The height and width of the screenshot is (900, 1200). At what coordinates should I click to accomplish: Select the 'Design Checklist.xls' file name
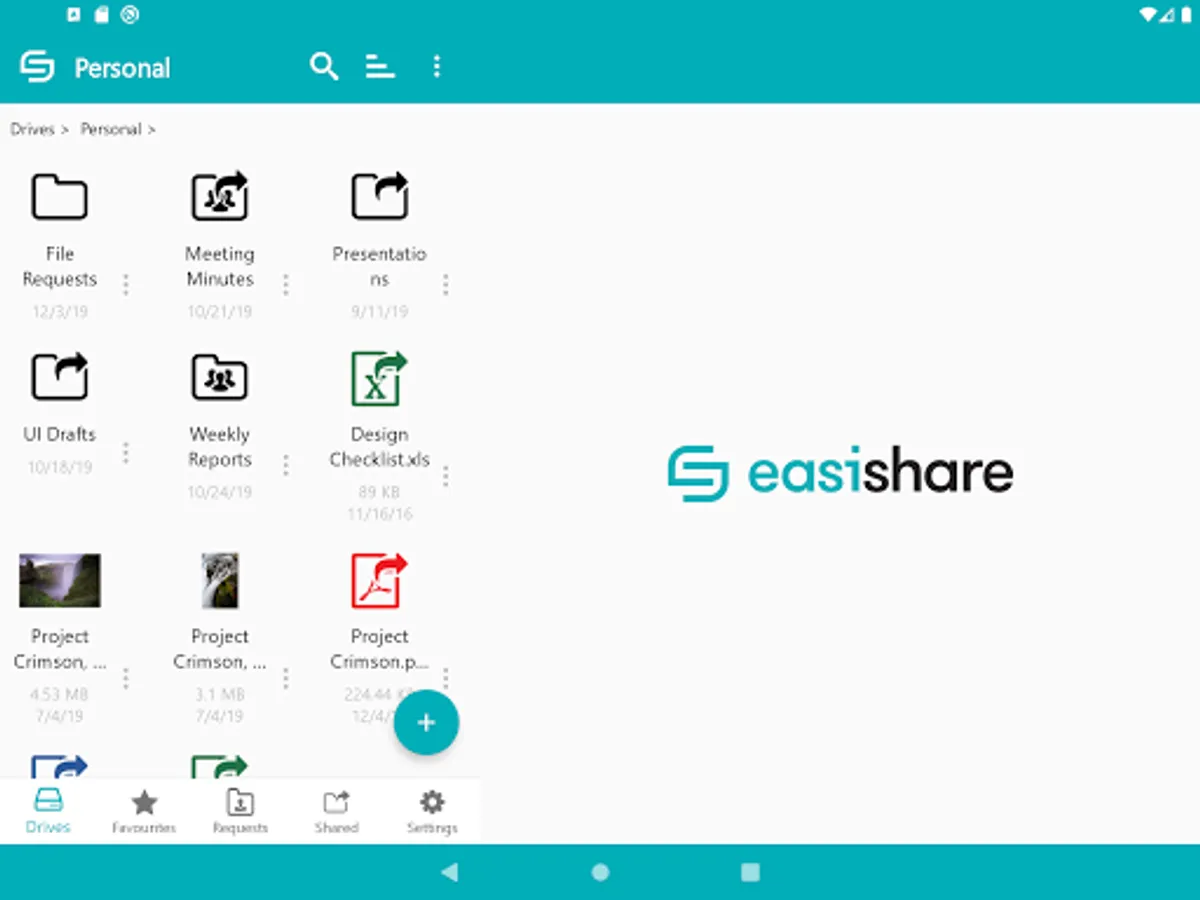coord(380,447)
